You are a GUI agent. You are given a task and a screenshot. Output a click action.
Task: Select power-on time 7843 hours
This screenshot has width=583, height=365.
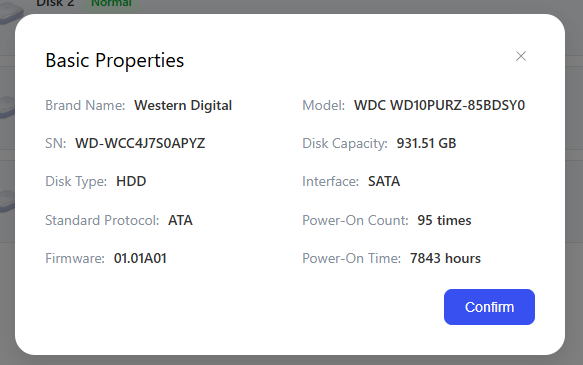[445, 258]
